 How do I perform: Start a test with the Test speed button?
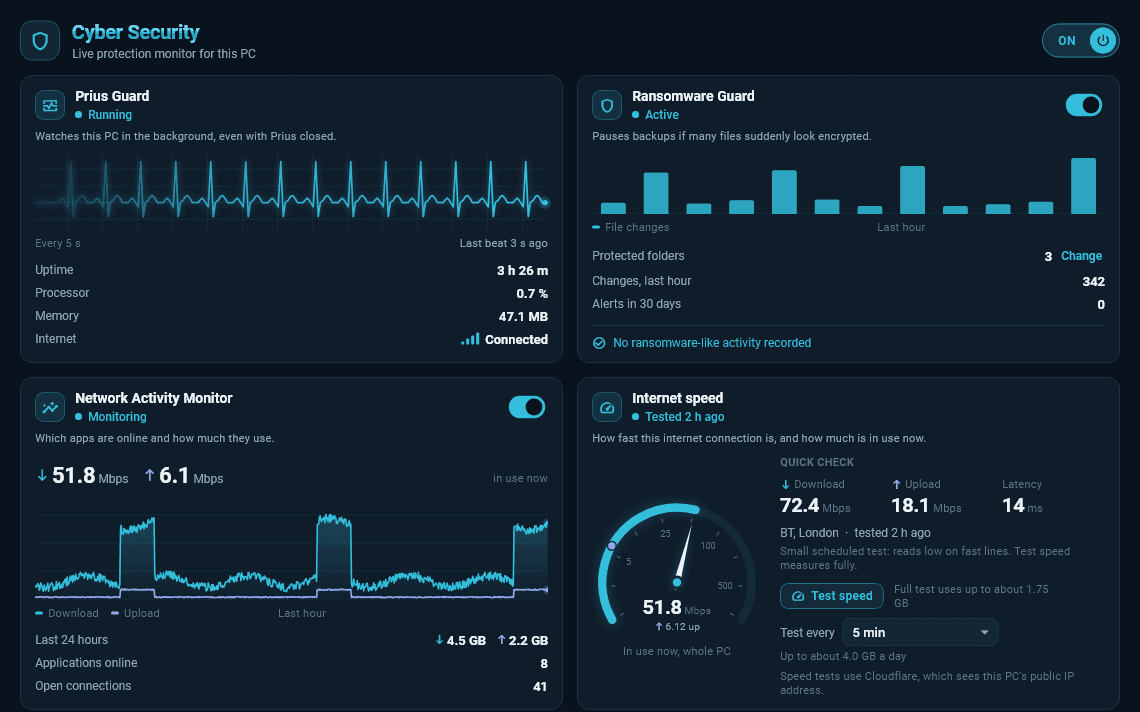pos(832,596)
